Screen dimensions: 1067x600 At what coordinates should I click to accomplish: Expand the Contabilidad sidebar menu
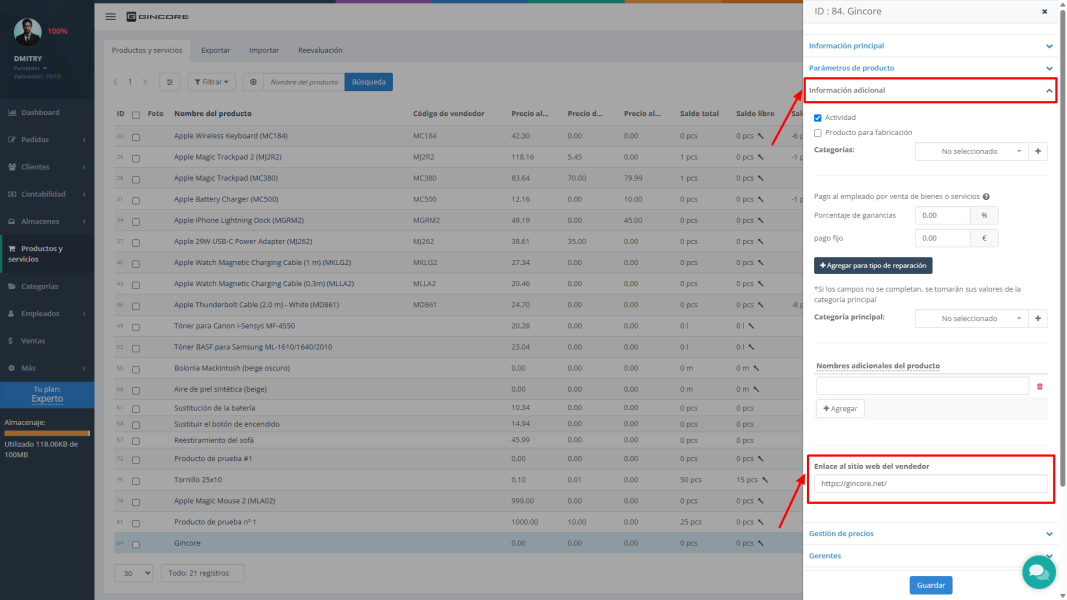47,194
